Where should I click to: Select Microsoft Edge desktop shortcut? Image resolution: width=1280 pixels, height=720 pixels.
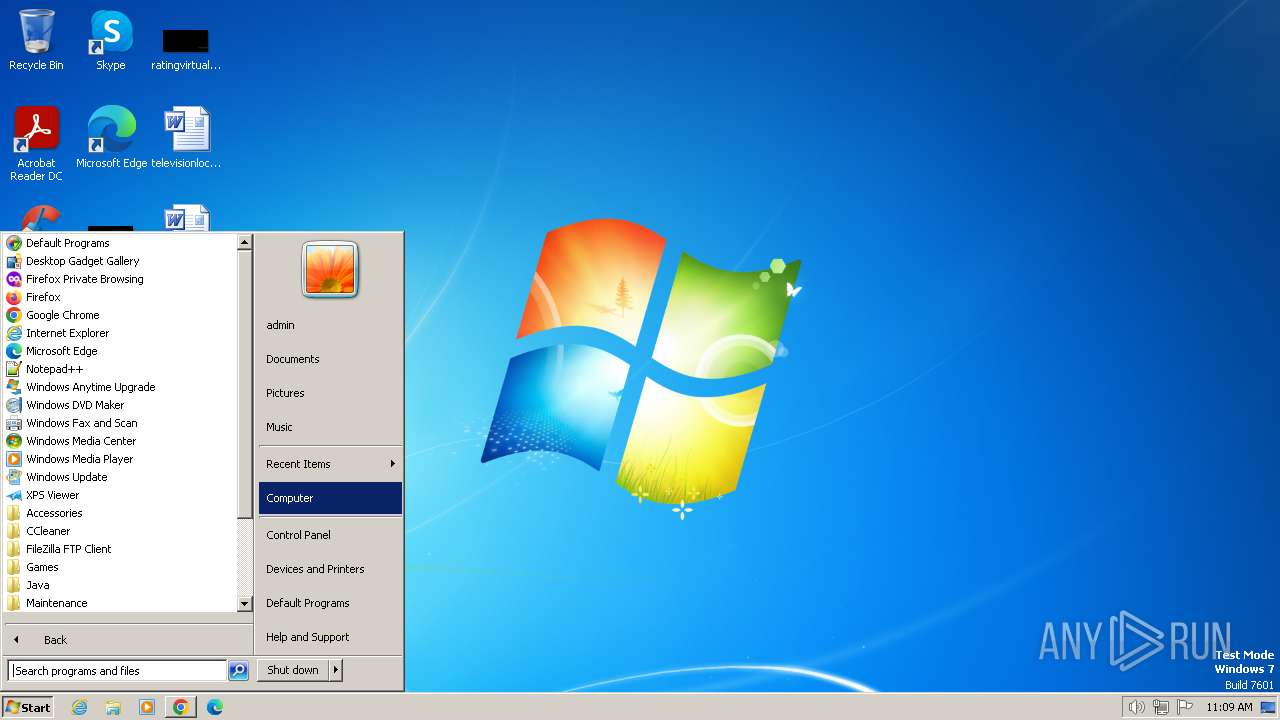coord(111,138)
